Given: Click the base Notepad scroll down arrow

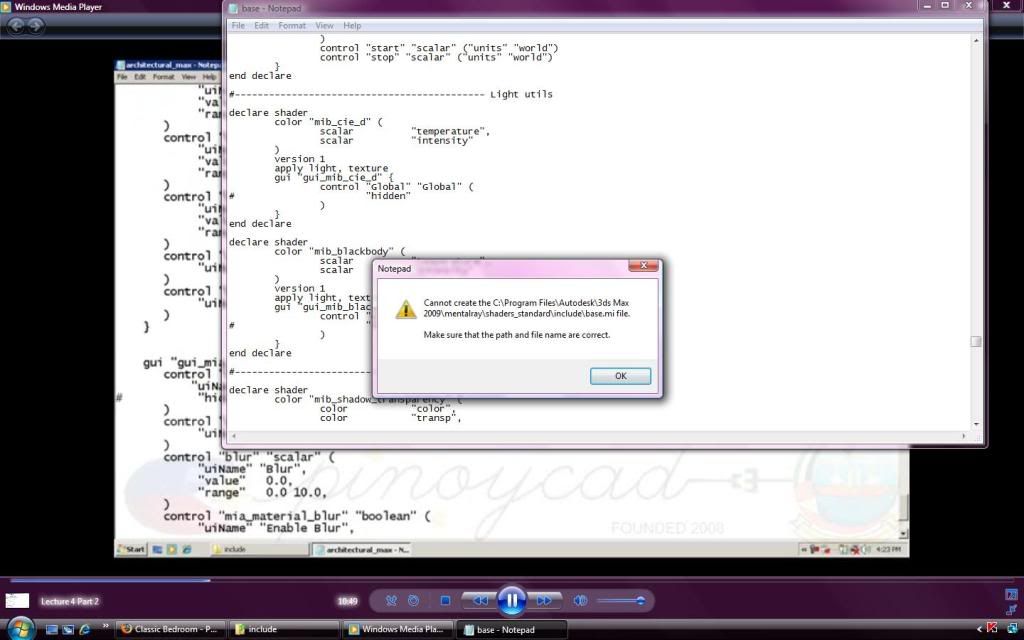Looking at the screenshot, I should [976, 424].
